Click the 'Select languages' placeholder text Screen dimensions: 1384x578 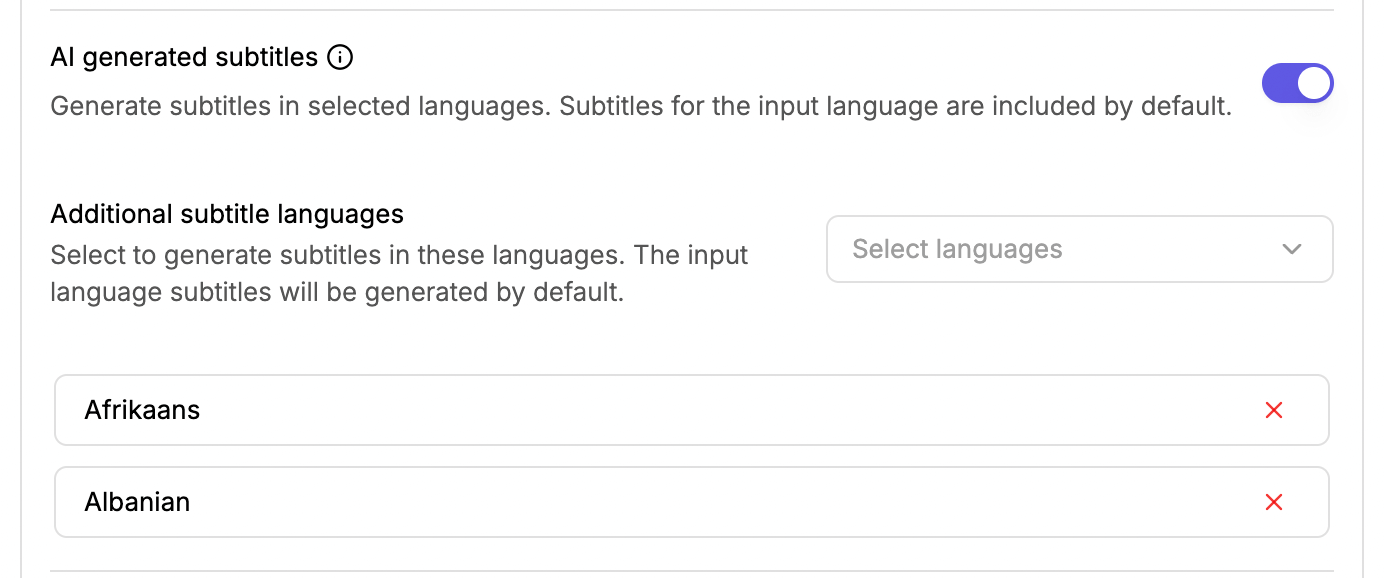click(x=957, y=249)
